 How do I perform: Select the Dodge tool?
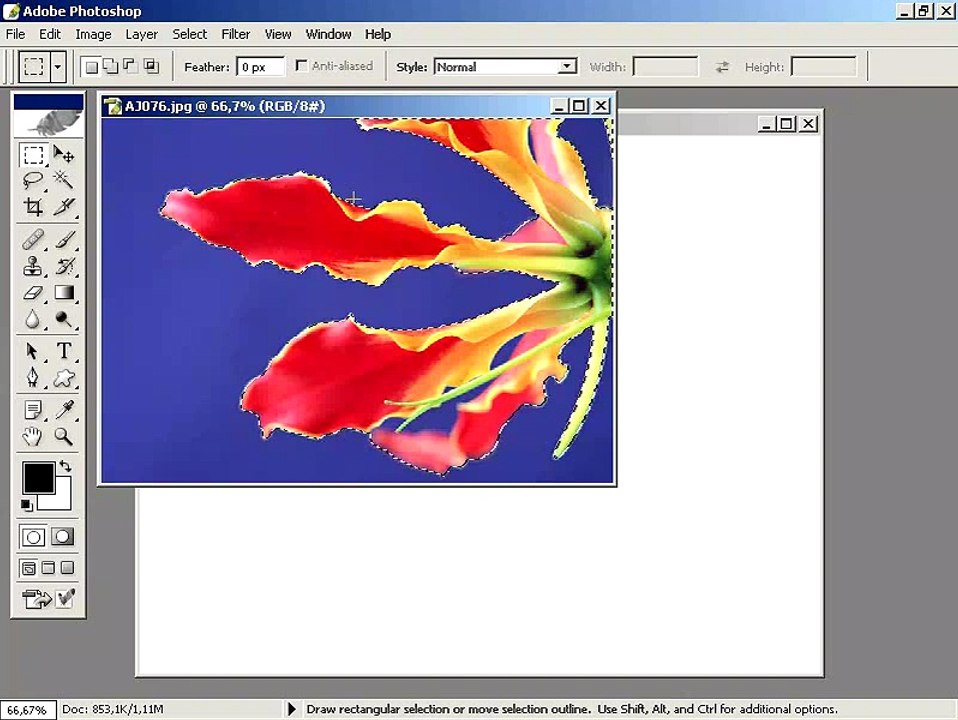coord(64,319)
